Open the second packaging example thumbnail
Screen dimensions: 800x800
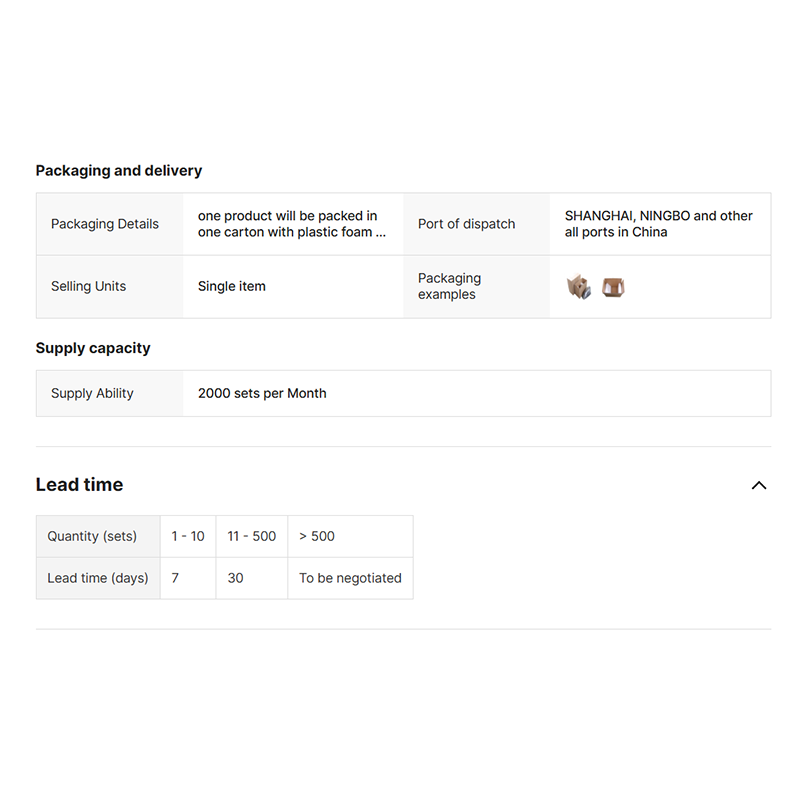click(x=613, y=288)
